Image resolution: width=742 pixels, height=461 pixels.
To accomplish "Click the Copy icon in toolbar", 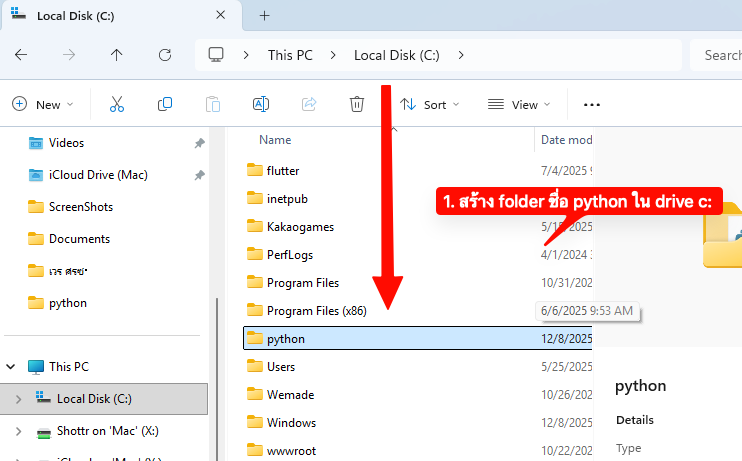I will [165, 104].
